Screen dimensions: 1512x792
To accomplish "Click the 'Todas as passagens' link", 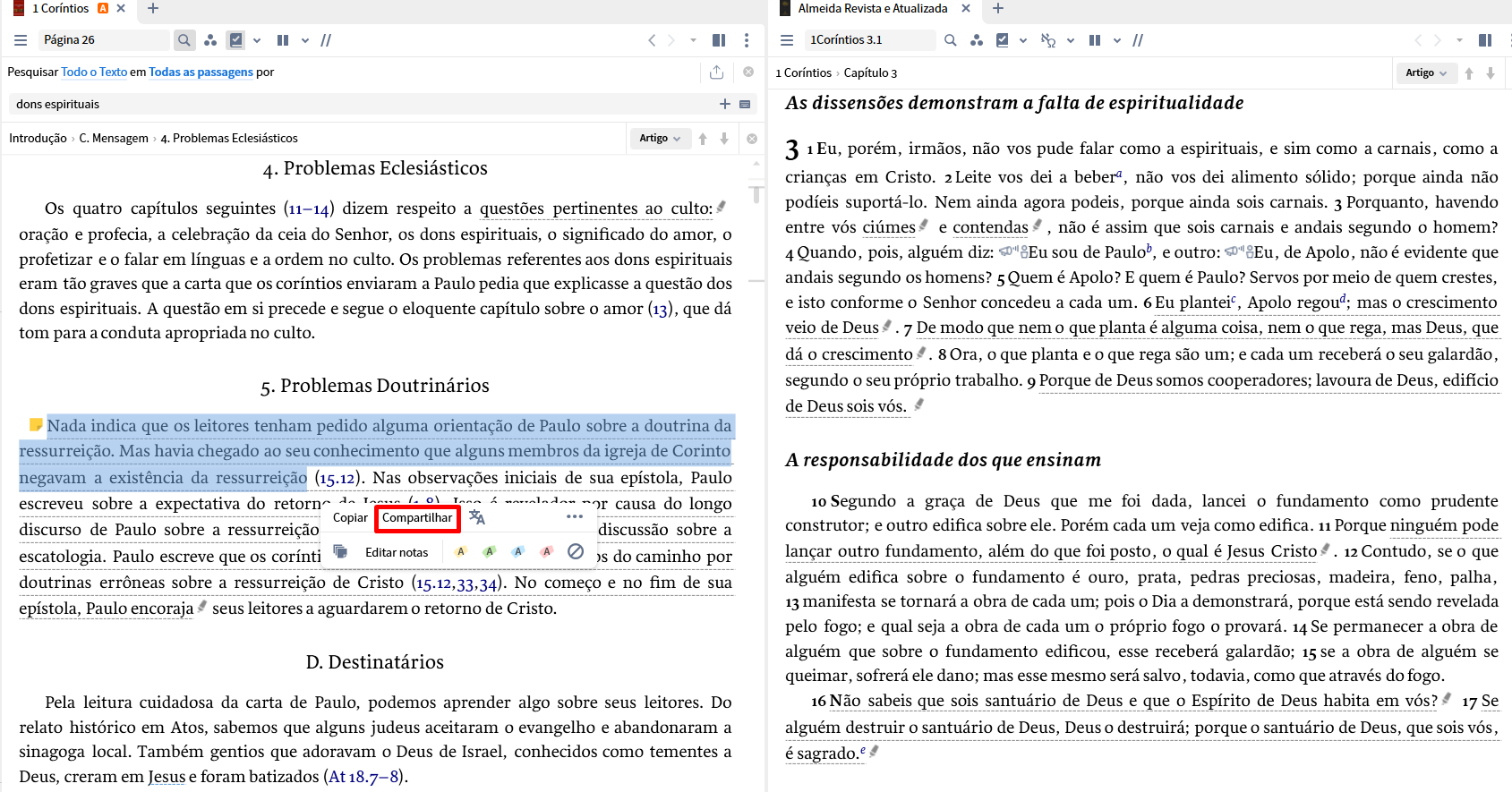I will [x=201, y=72].
